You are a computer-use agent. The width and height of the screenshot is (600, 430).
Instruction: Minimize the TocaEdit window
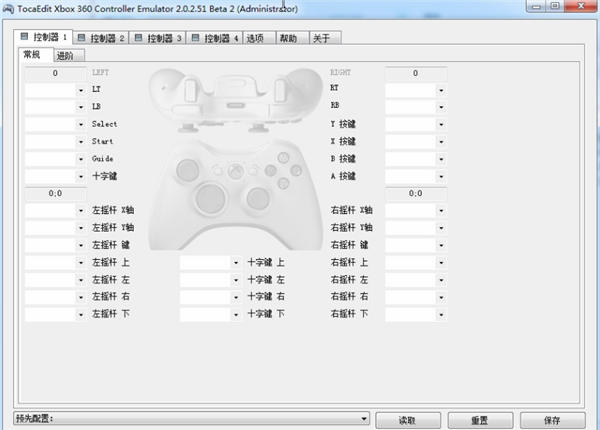pos(536,7)
